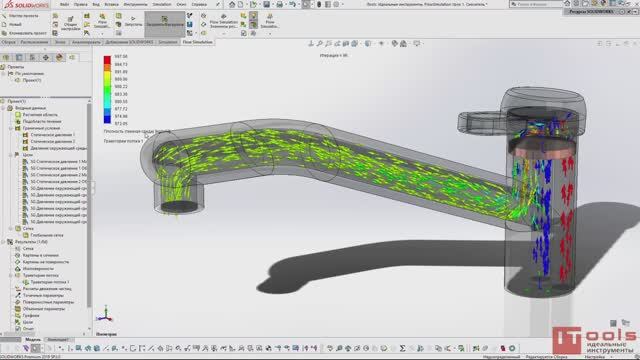
Task: Switch to the Анализировать ribbon tab
Action: (x=86, y=42)
